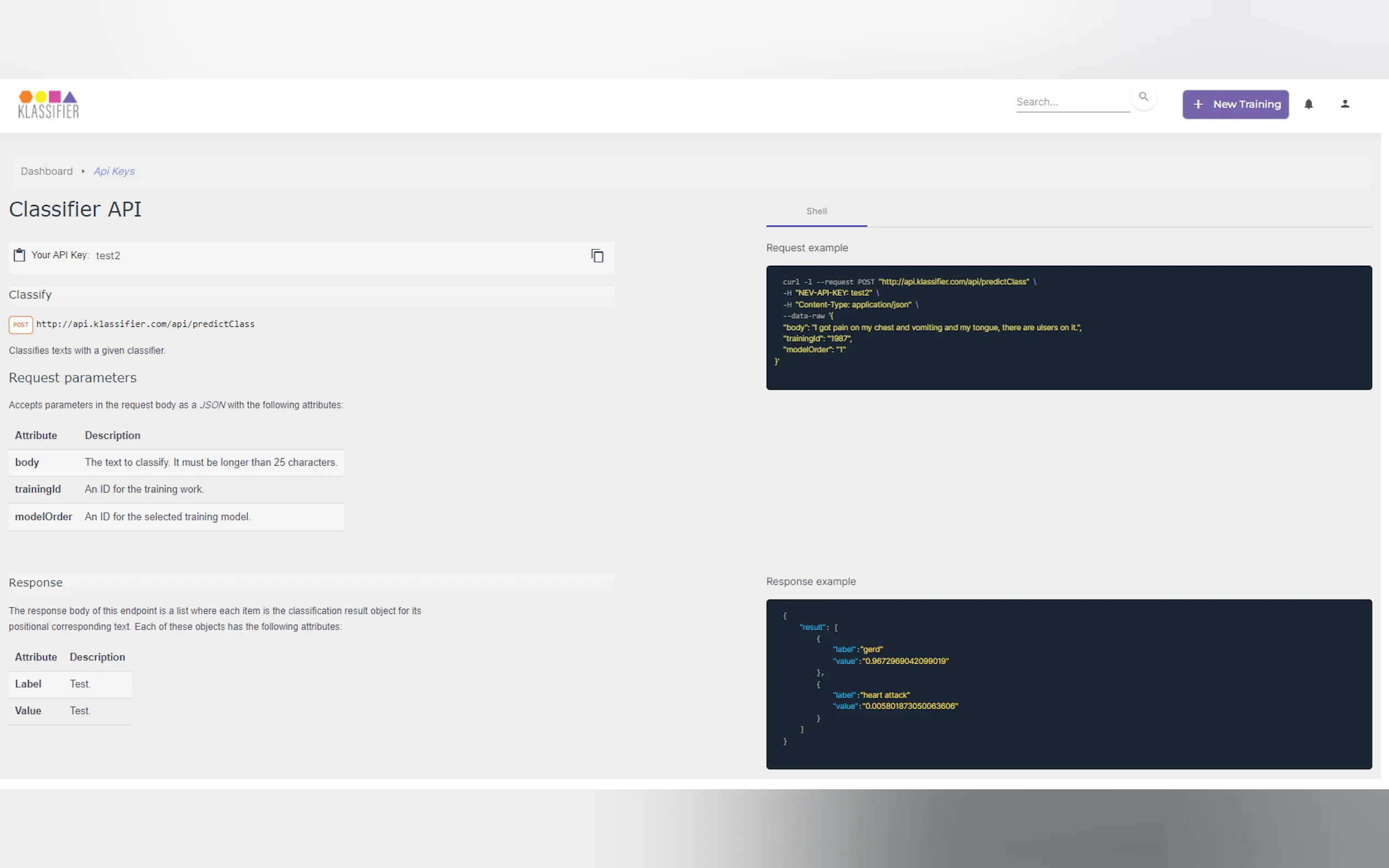This screenshot has height=868, width=1389.
Task: Click the request example curl code block
Action: tap(1069, 328)
